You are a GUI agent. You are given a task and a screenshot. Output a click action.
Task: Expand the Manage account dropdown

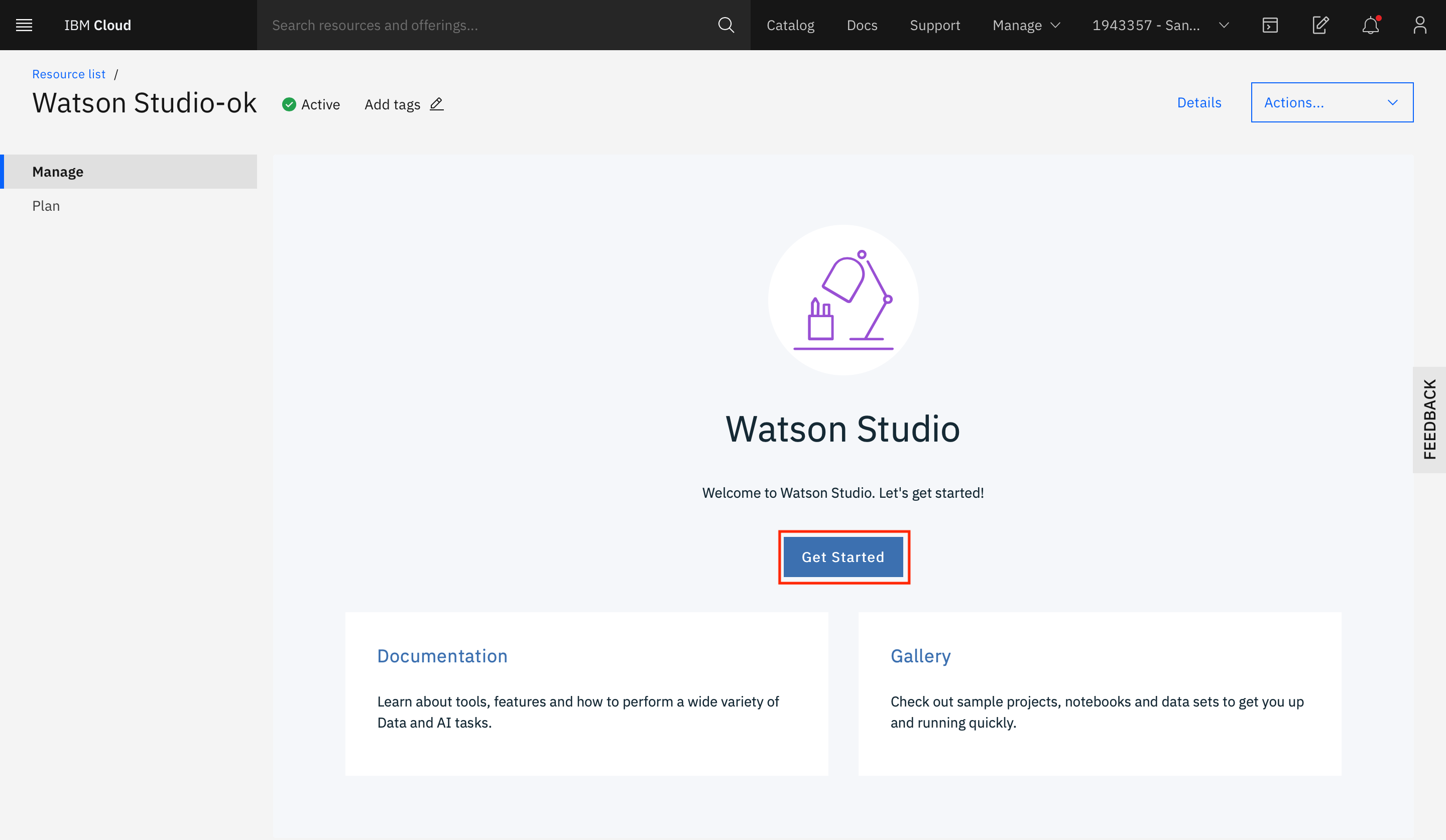point(1025,25)
